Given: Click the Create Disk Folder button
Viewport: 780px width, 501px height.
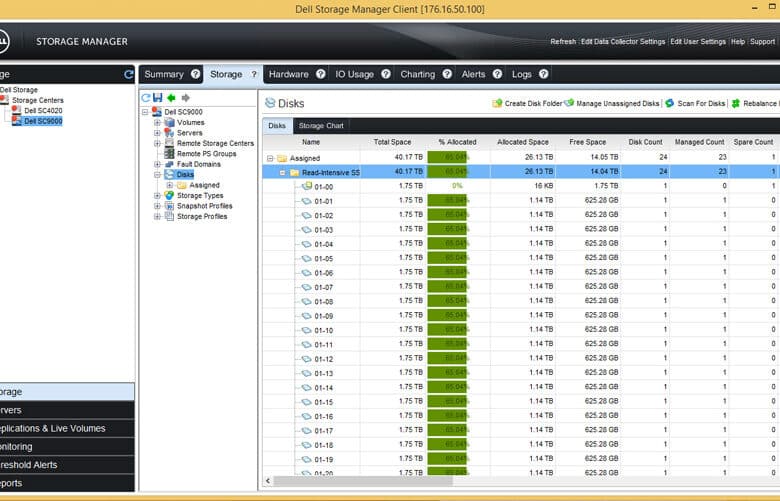Looking at the screenshot, I should click(527, 103).
